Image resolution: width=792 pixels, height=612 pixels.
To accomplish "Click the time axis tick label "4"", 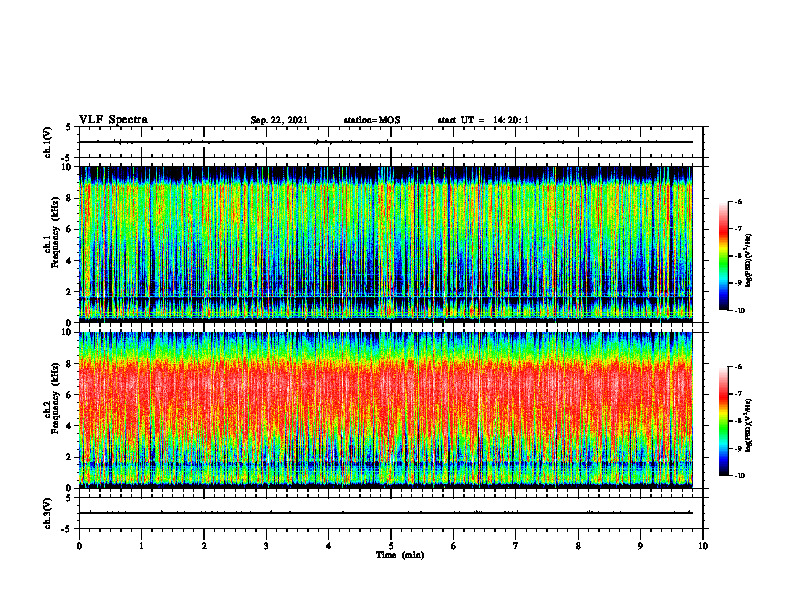I will tap(329, 546).
